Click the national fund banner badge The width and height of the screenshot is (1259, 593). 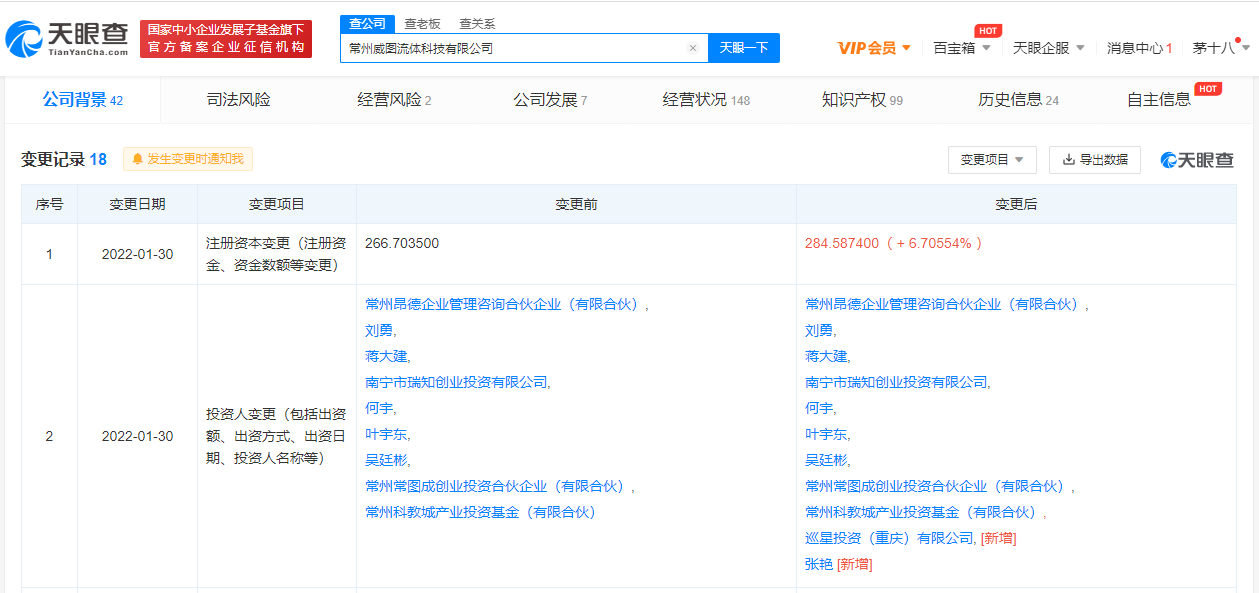tap(226, 39)
